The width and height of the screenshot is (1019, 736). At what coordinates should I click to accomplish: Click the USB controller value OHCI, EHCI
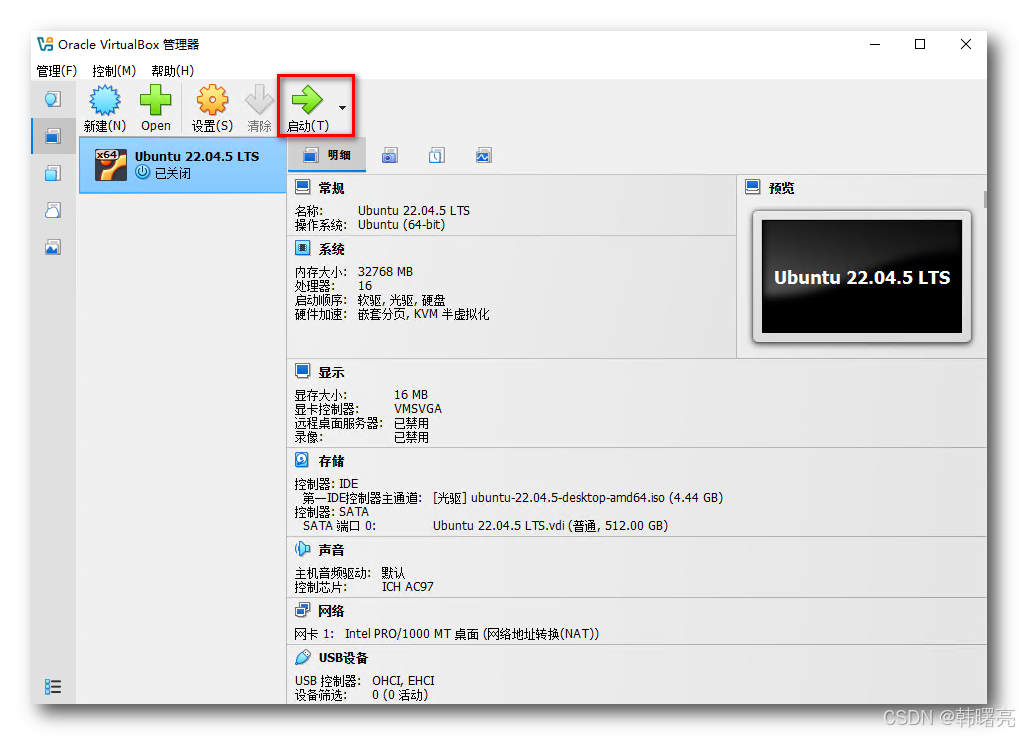click(x=403, y=681)
